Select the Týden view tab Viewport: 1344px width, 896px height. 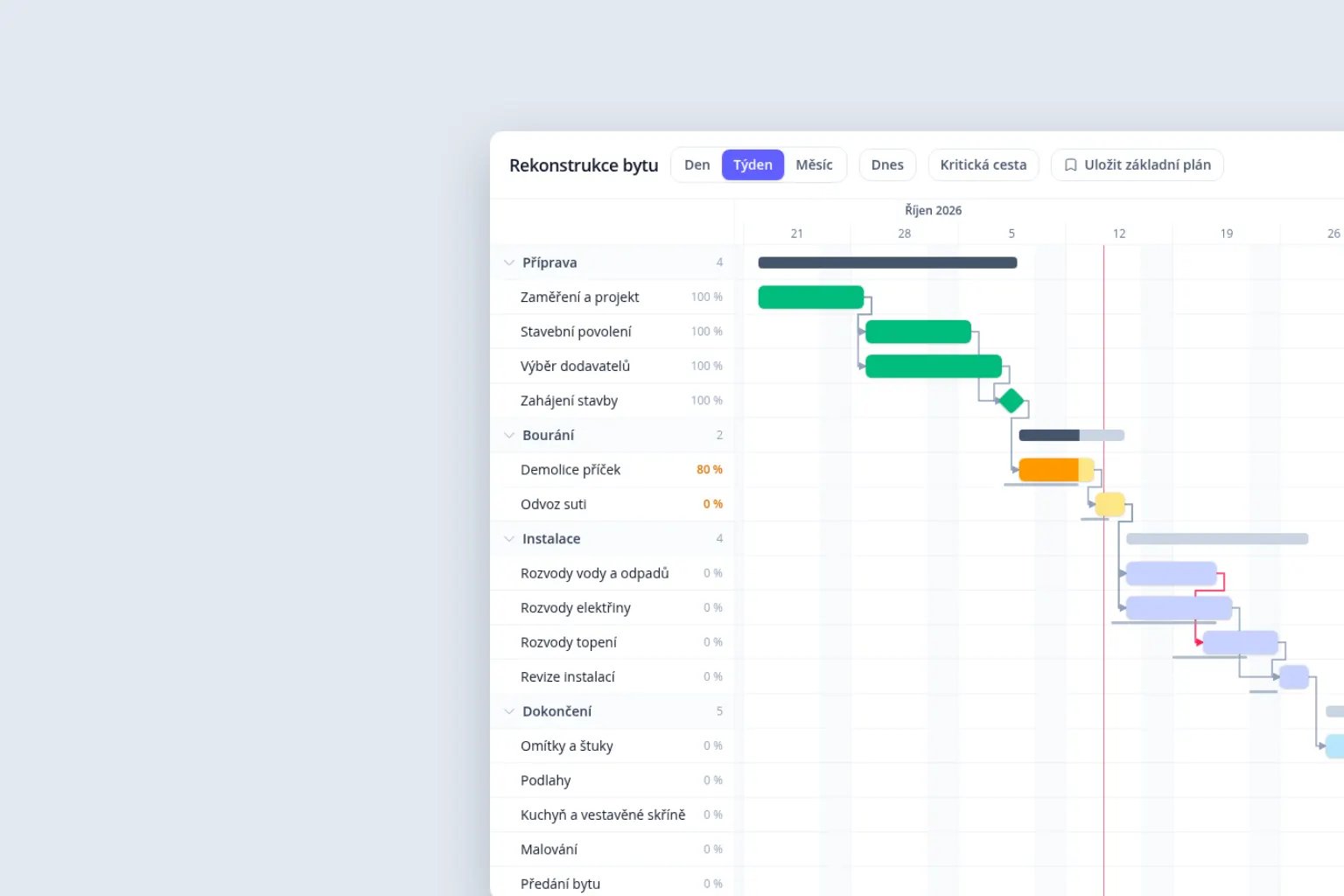tap(752, 164)
